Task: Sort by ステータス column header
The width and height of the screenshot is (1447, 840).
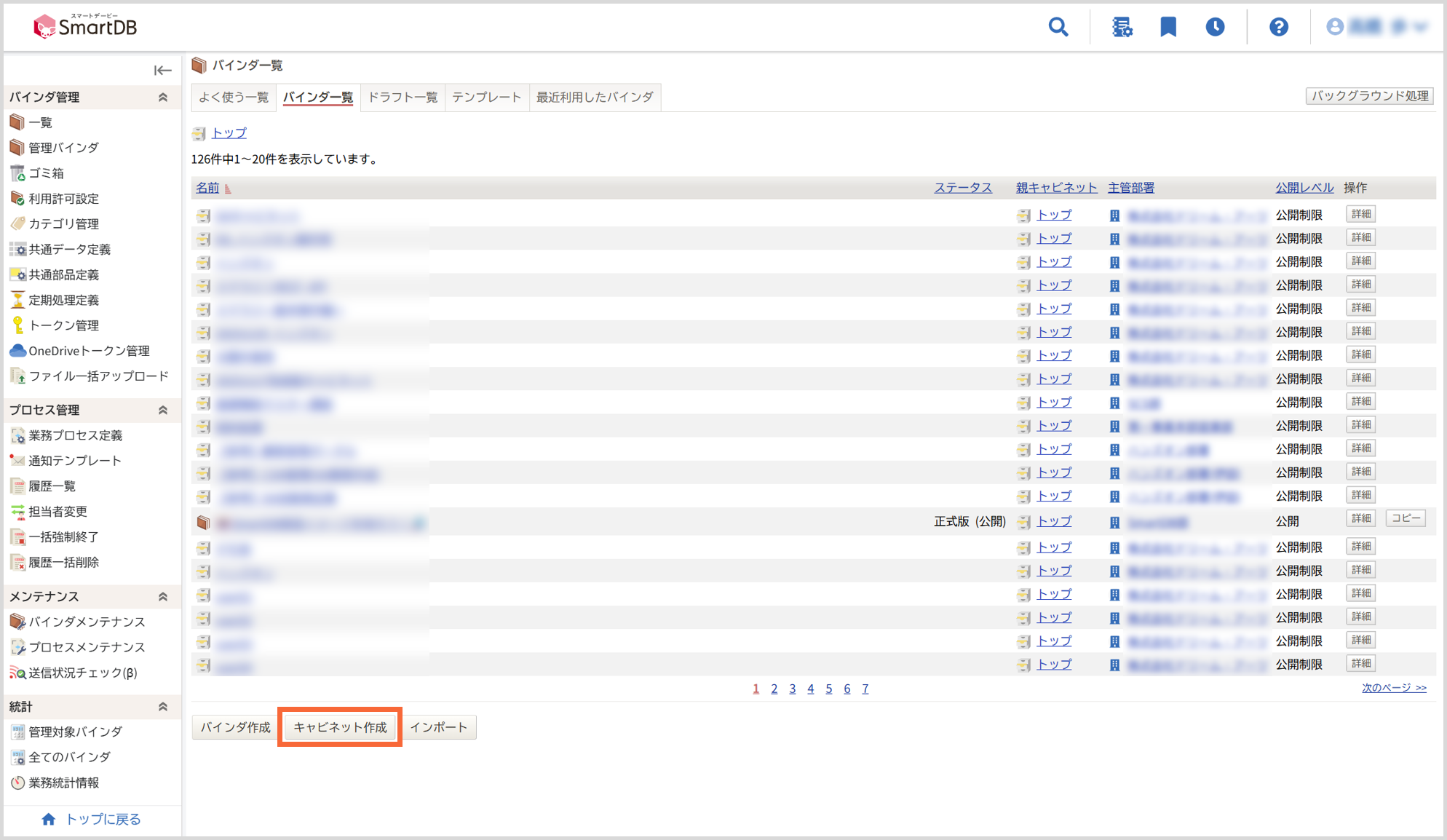Action: coord(963,188)
